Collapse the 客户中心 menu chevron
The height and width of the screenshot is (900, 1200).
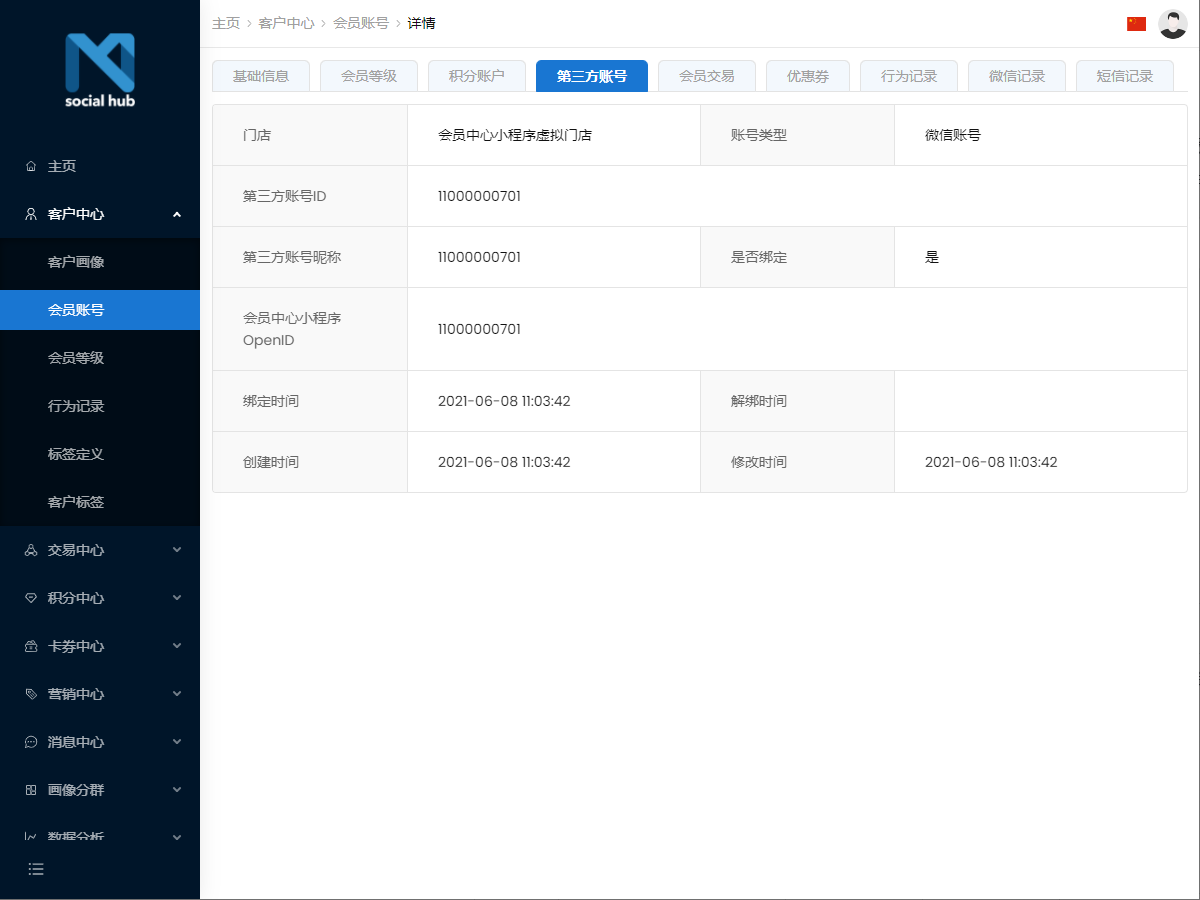point(177,214)
